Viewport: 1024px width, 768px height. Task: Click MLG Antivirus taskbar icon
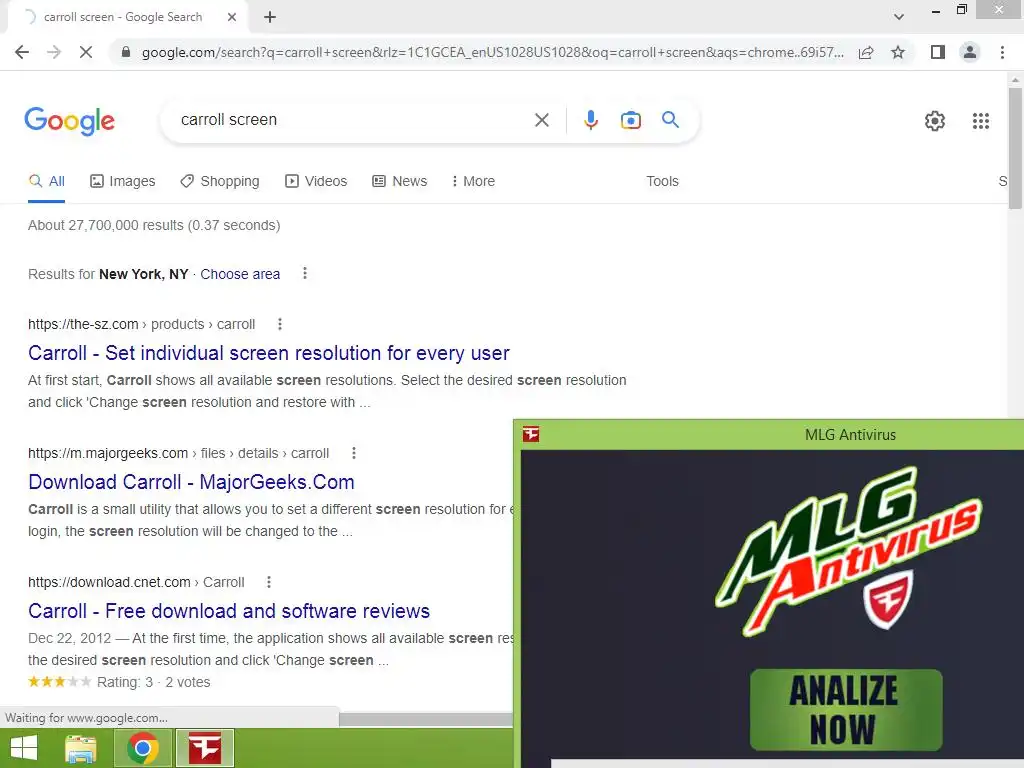(x=204, y=748)
